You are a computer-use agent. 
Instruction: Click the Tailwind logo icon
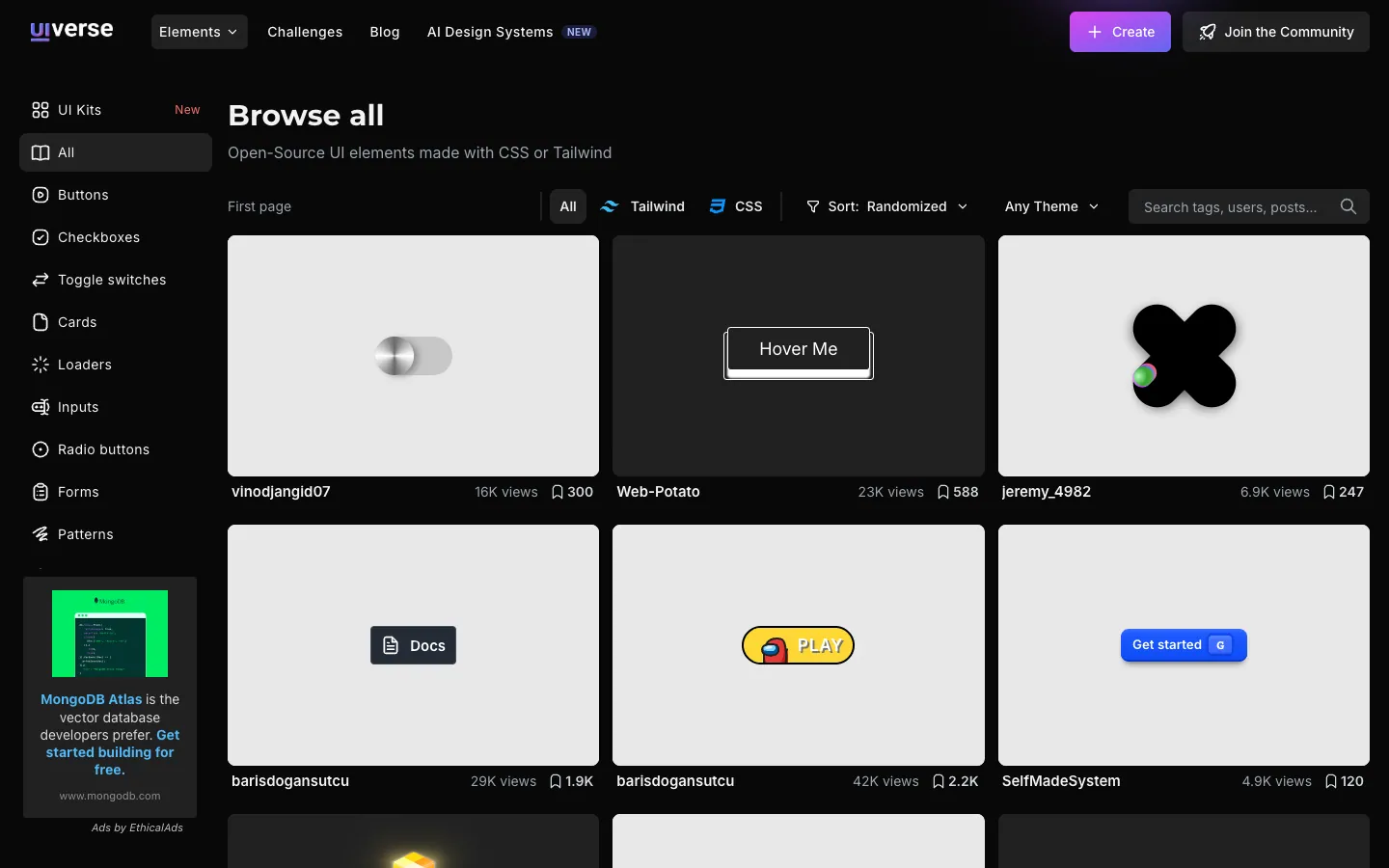click(610, 206)
